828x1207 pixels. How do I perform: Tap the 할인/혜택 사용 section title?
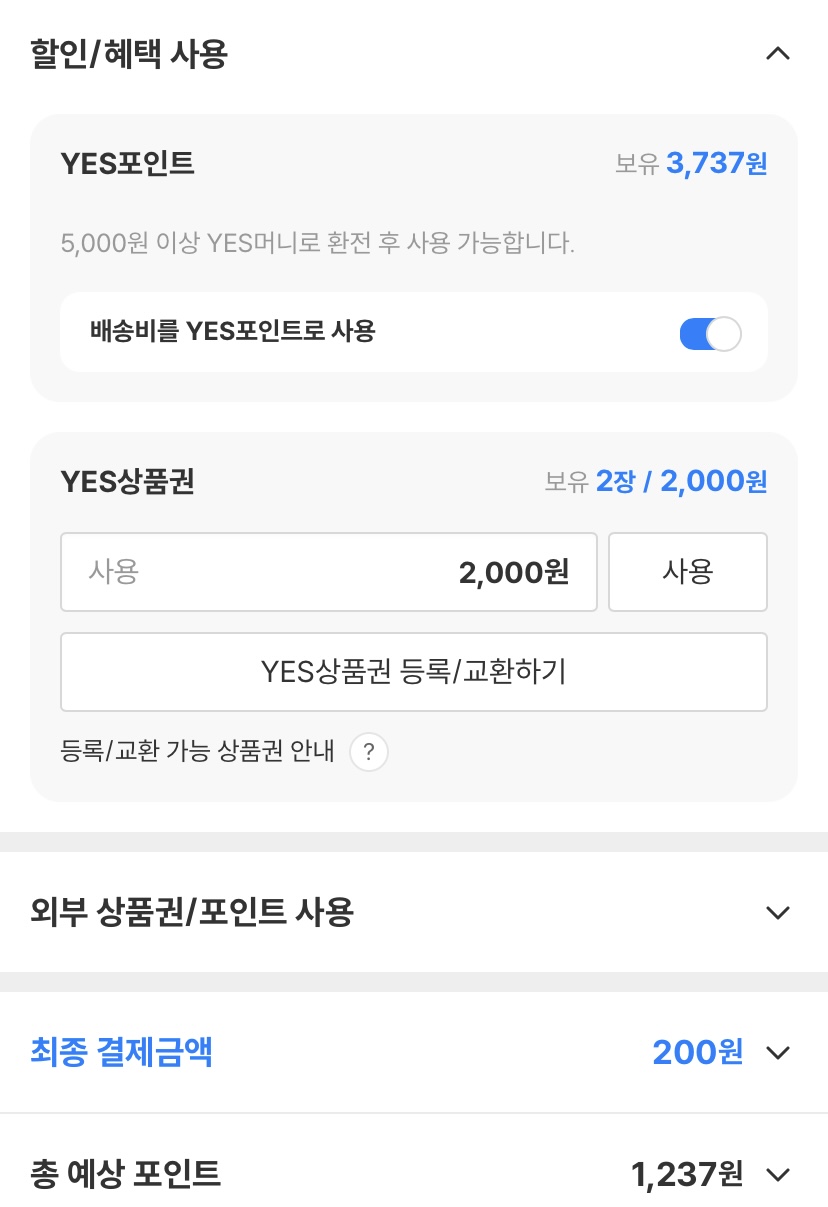(x=130, y=54)
